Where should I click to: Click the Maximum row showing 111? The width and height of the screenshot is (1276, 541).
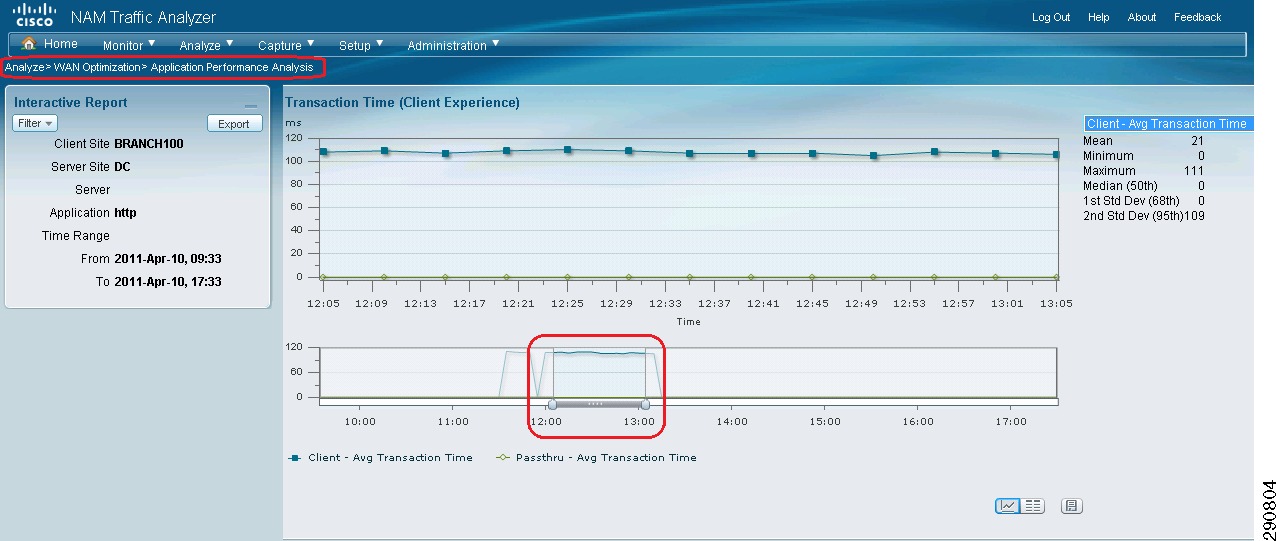tap(1144, 171)
